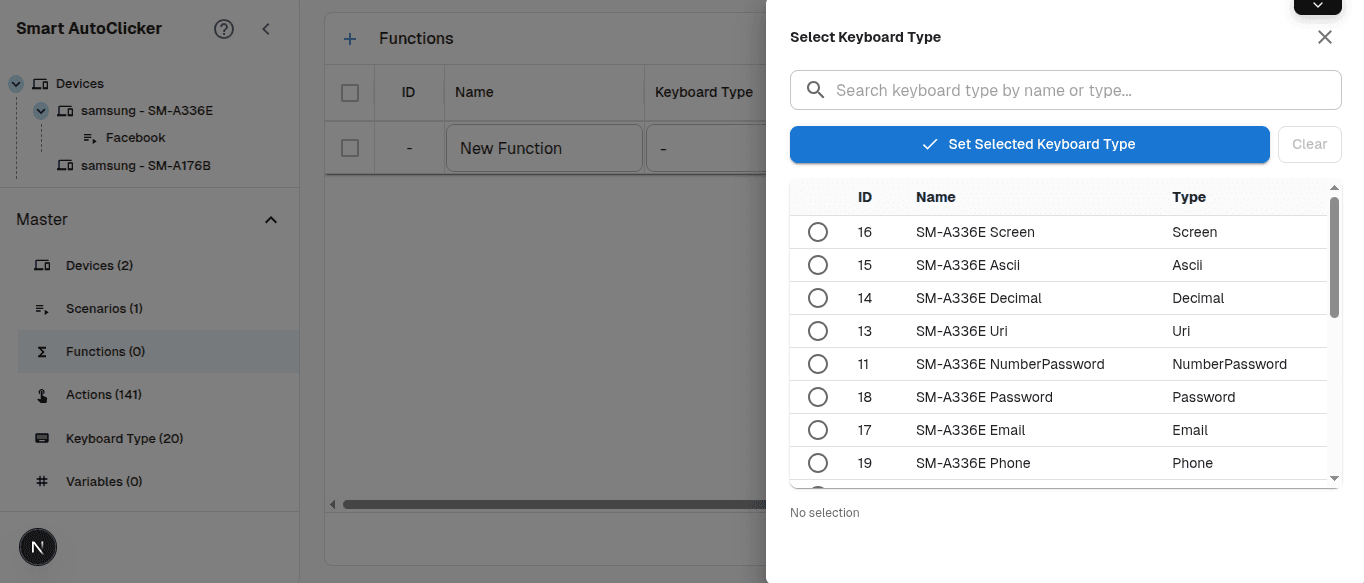Click the plus icon to add a function
Image resolution: width=1364 pixels, height=583 pixels.
350,38
